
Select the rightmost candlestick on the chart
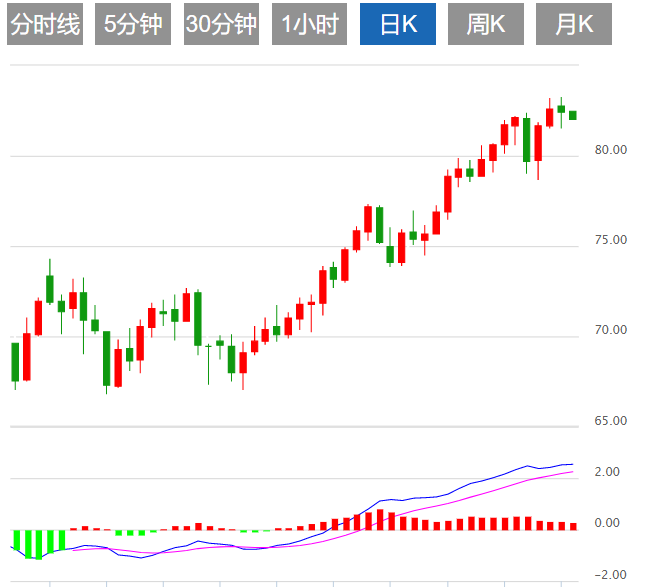[573, 115]
